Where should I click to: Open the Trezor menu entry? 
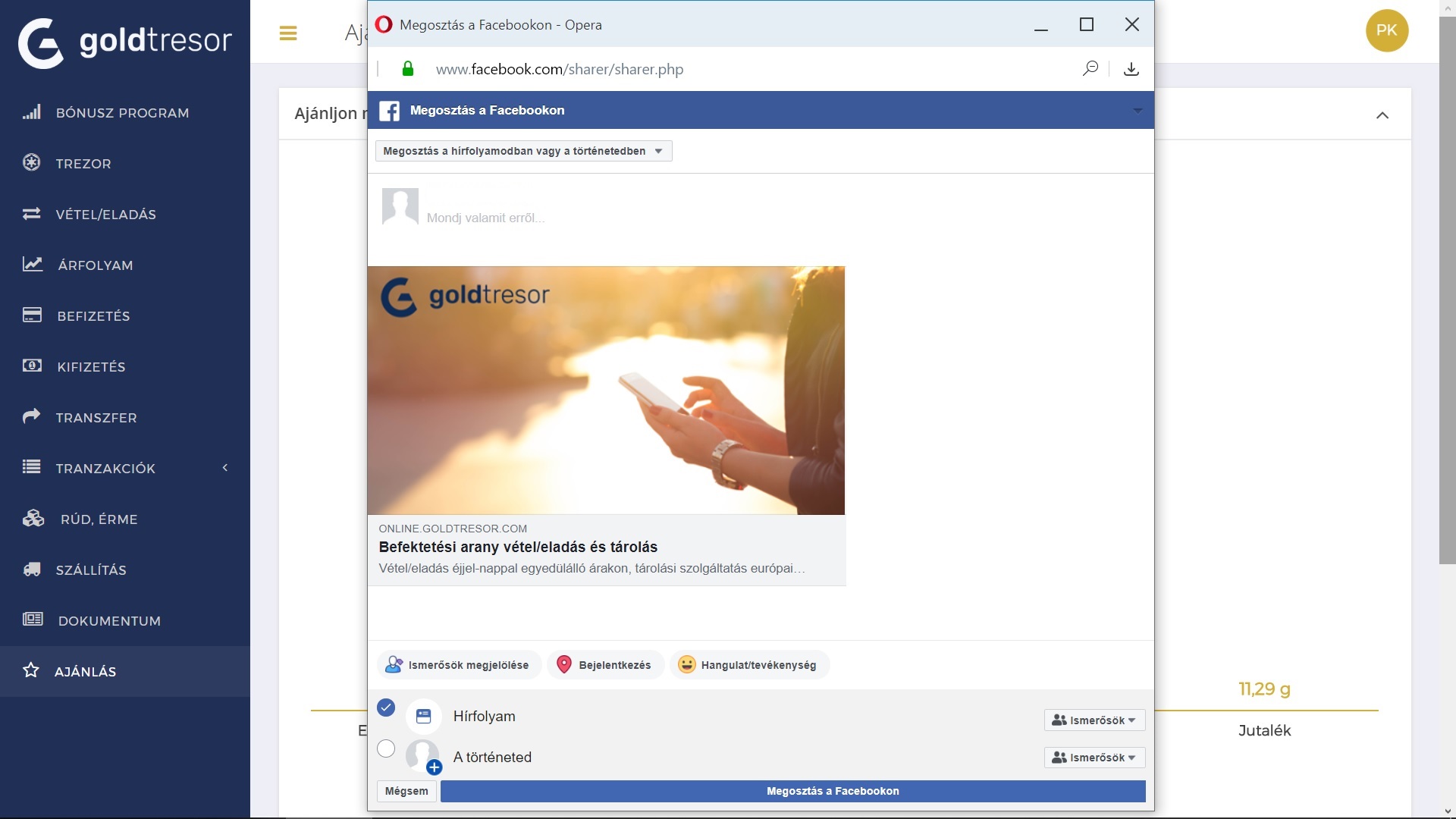point(125,164)
